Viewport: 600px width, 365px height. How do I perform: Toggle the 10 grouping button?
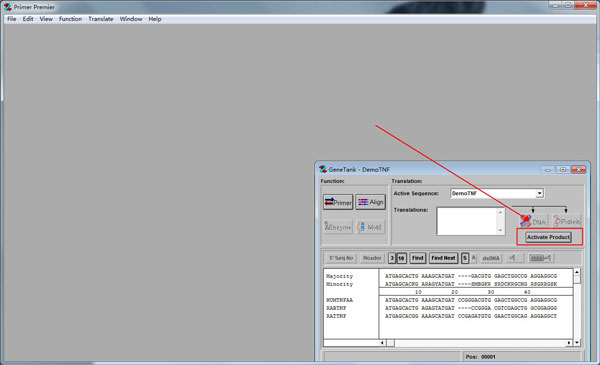click(x=401, y=258)
